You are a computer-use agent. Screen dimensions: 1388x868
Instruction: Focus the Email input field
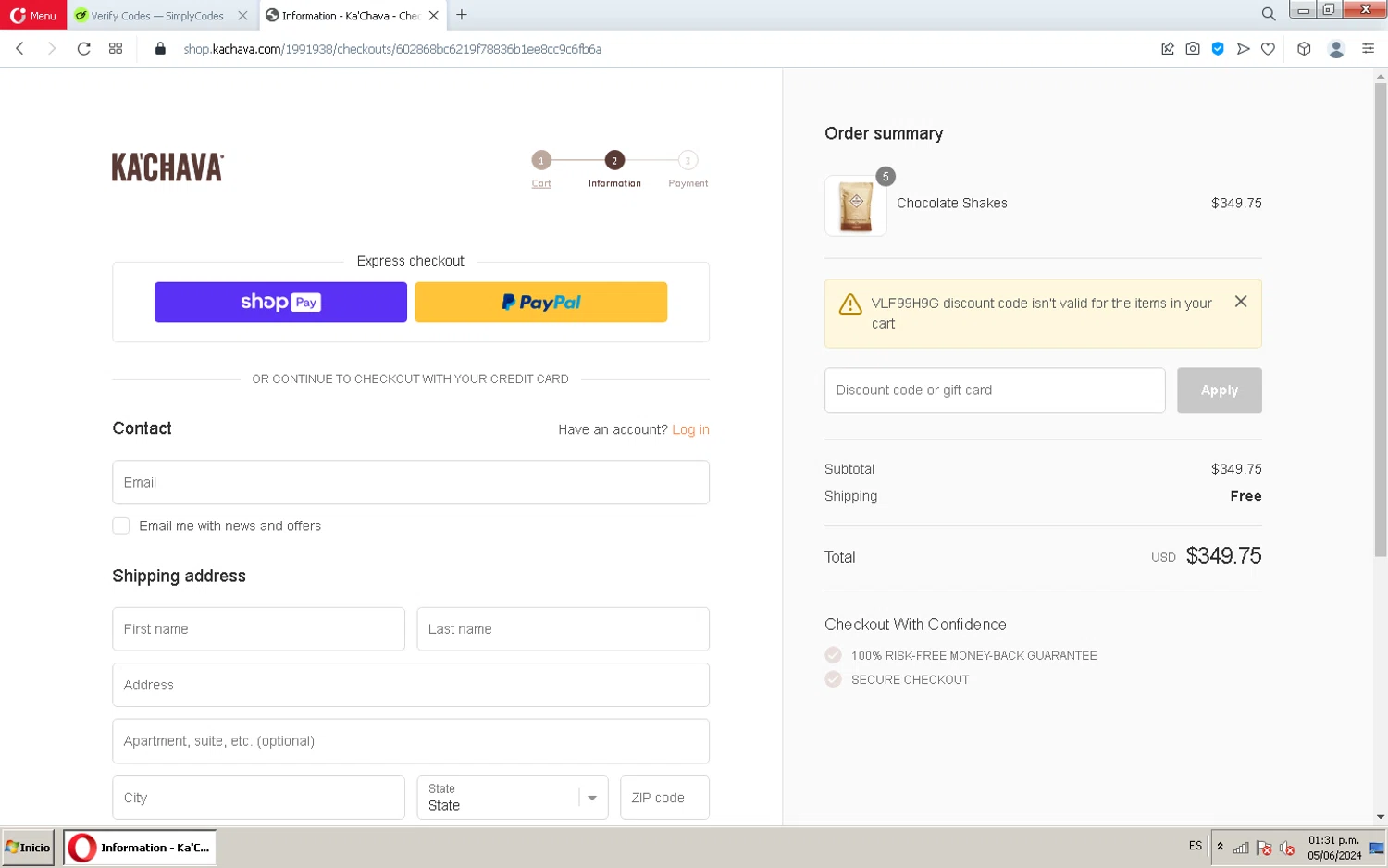click(x=411, y=482)
